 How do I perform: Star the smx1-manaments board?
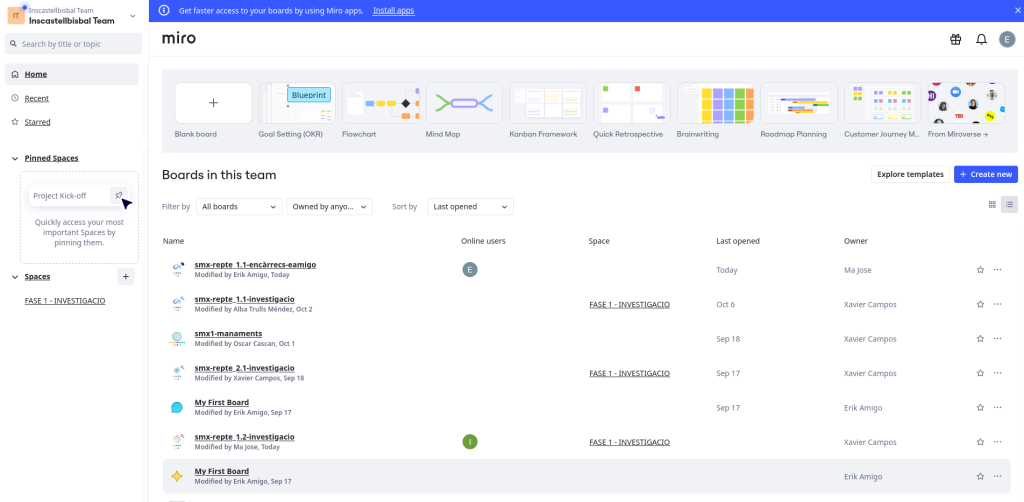pos(980,339)
